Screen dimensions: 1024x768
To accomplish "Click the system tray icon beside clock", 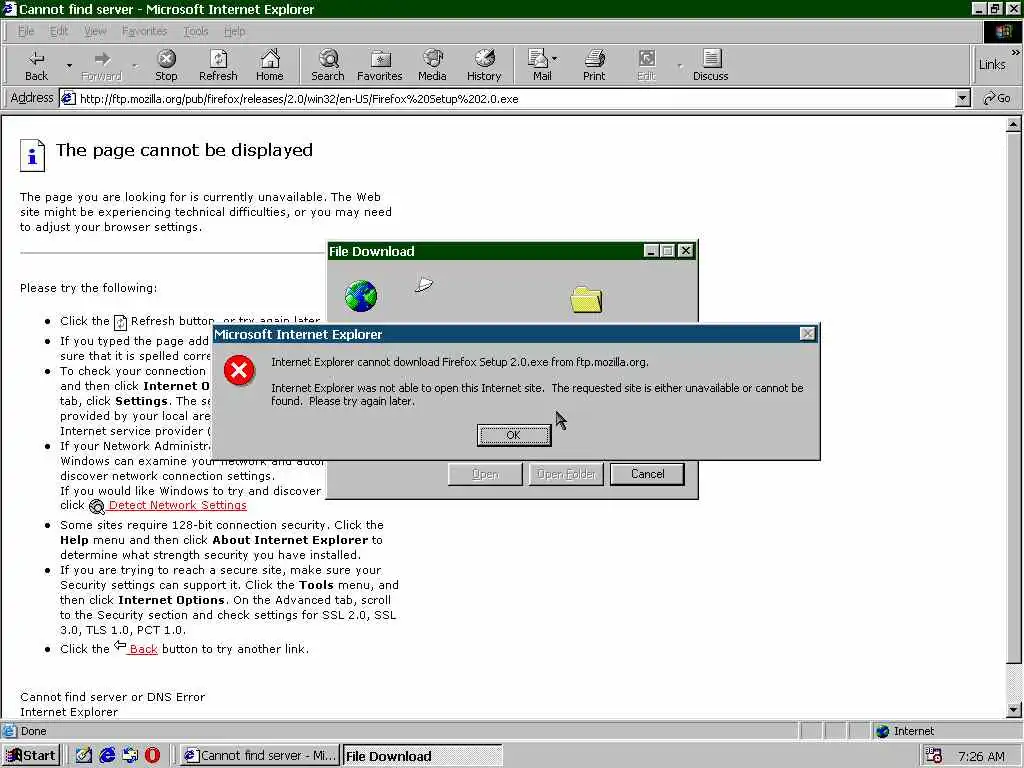I will (934, 756).
